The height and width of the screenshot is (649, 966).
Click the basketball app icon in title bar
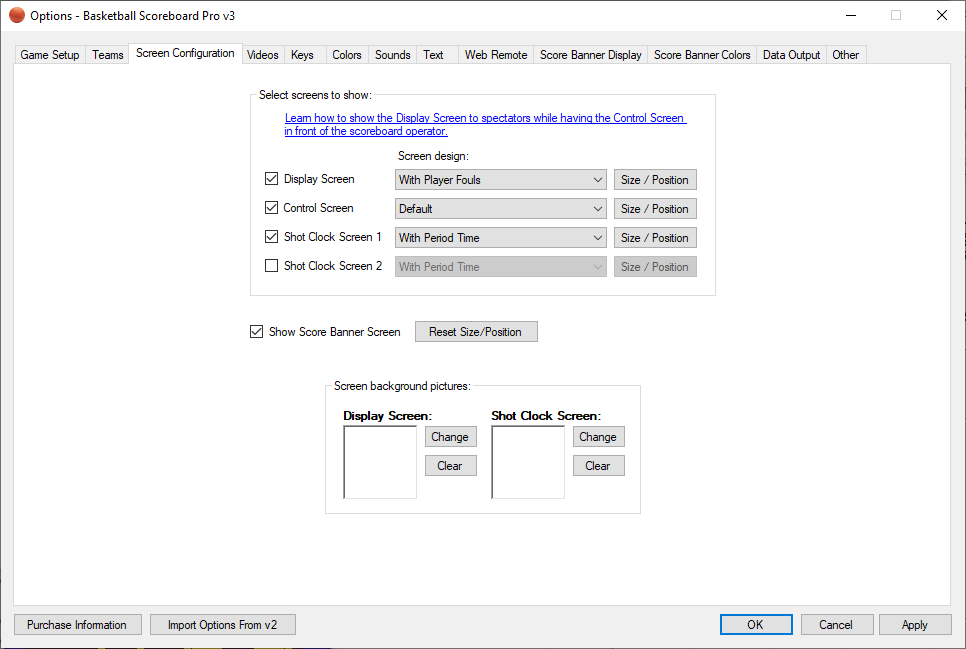point(17,15)
